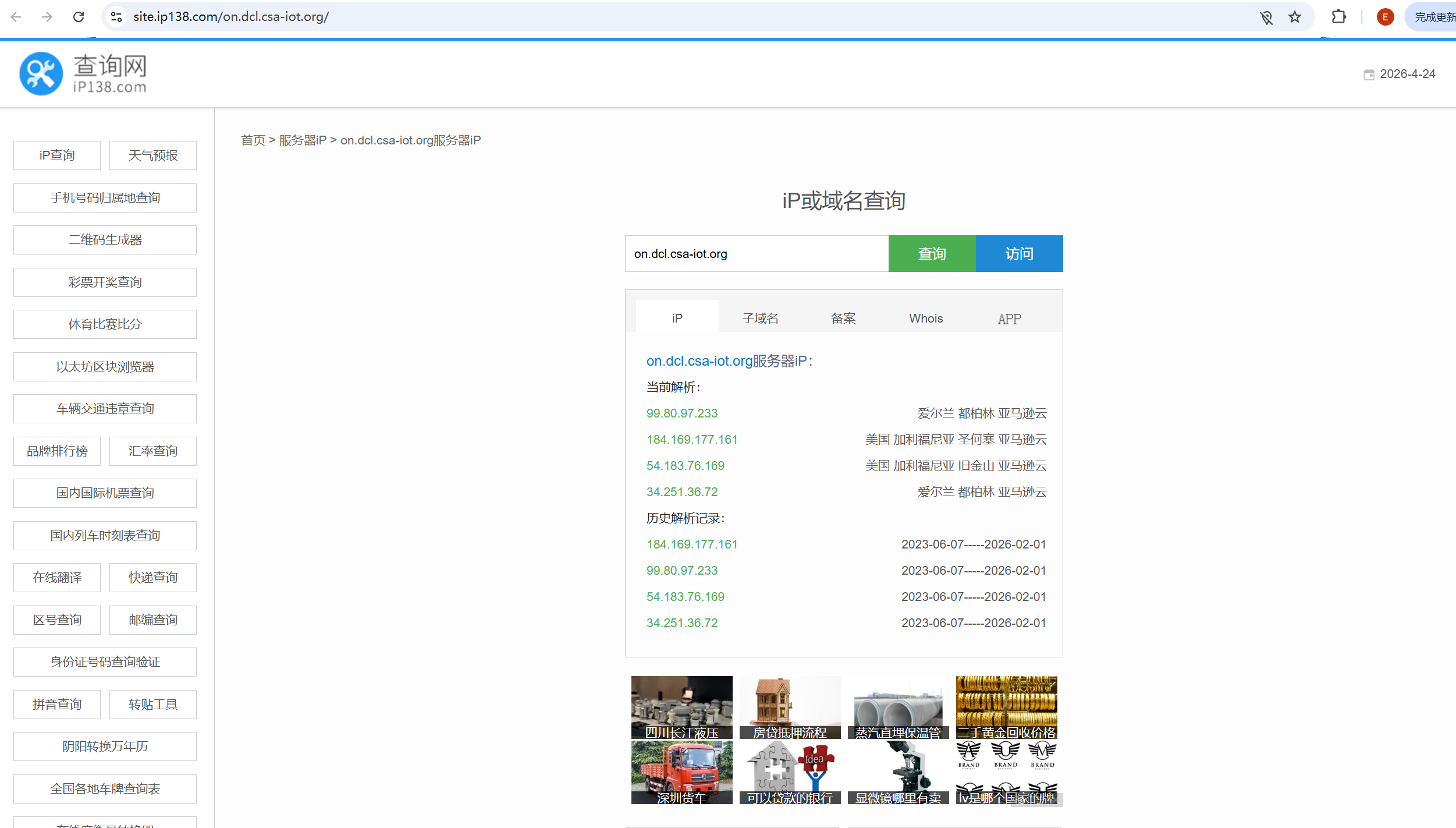Open 体育比赛比分 in sidebar
This screenshot has width=1456, height=828.
pos(105,324)
